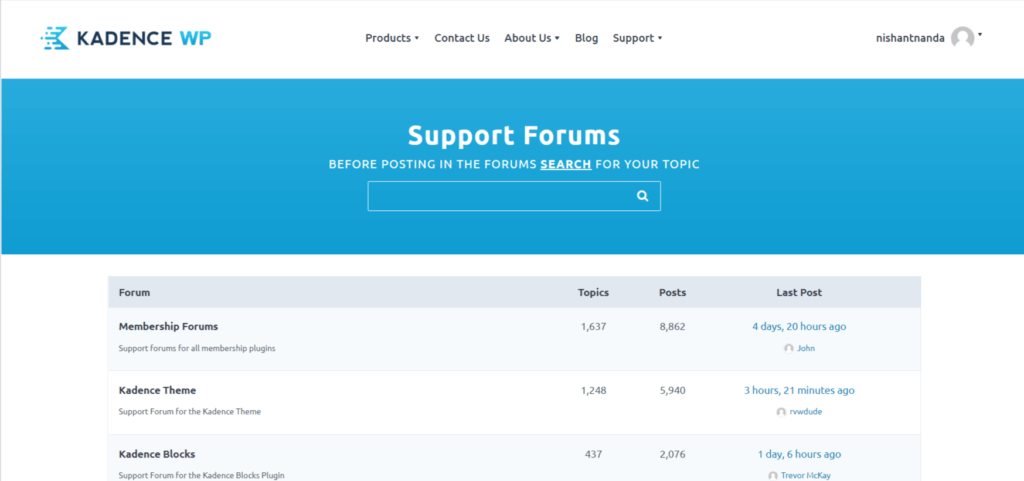
Task: Open the Kadence Theme forum
Action: pyautogui.click(x=157, y=390)
